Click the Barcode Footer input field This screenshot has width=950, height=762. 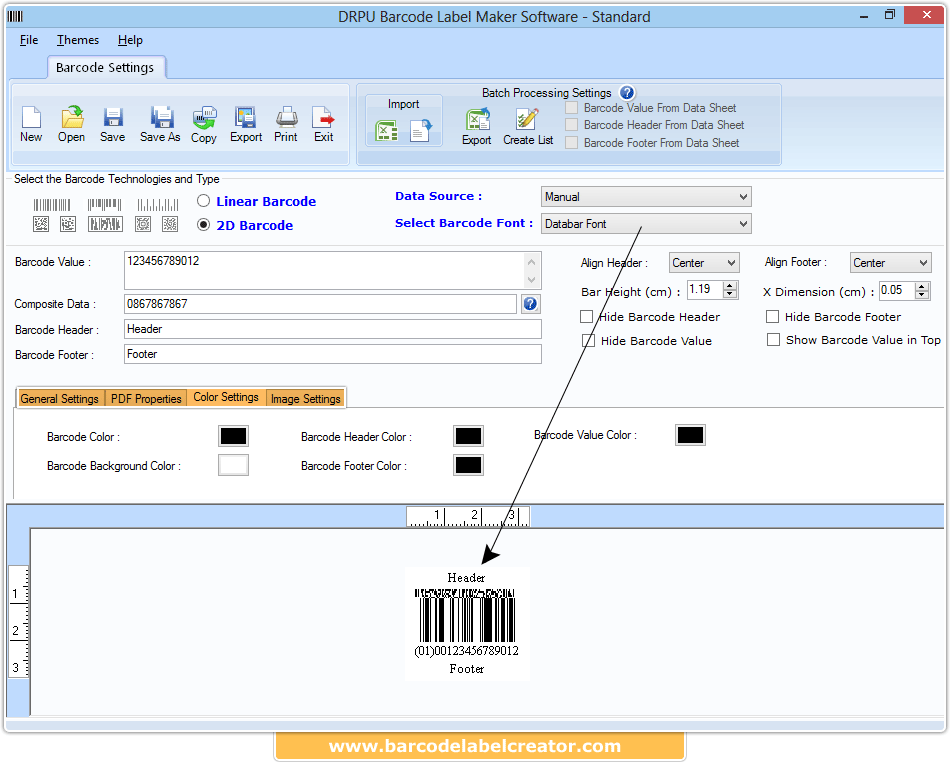point(333,354)
